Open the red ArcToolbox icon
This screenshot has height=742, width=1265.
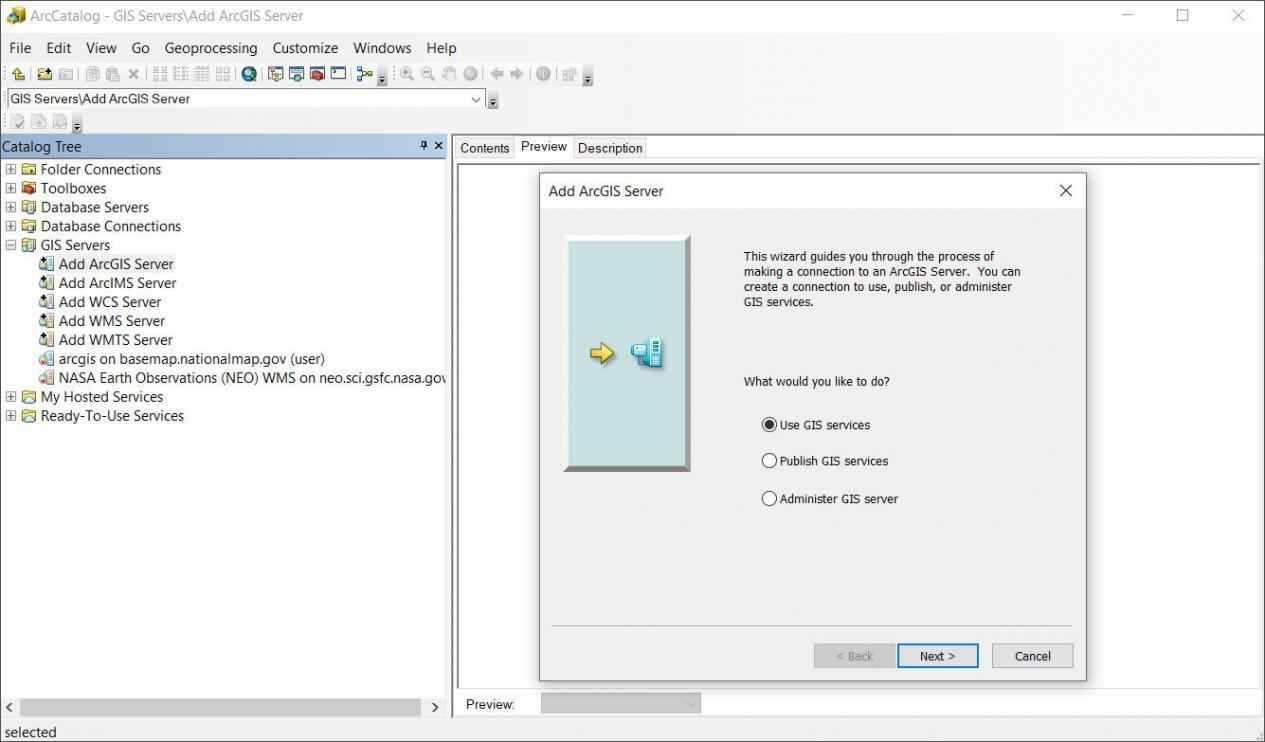click(x=317, y=74)
